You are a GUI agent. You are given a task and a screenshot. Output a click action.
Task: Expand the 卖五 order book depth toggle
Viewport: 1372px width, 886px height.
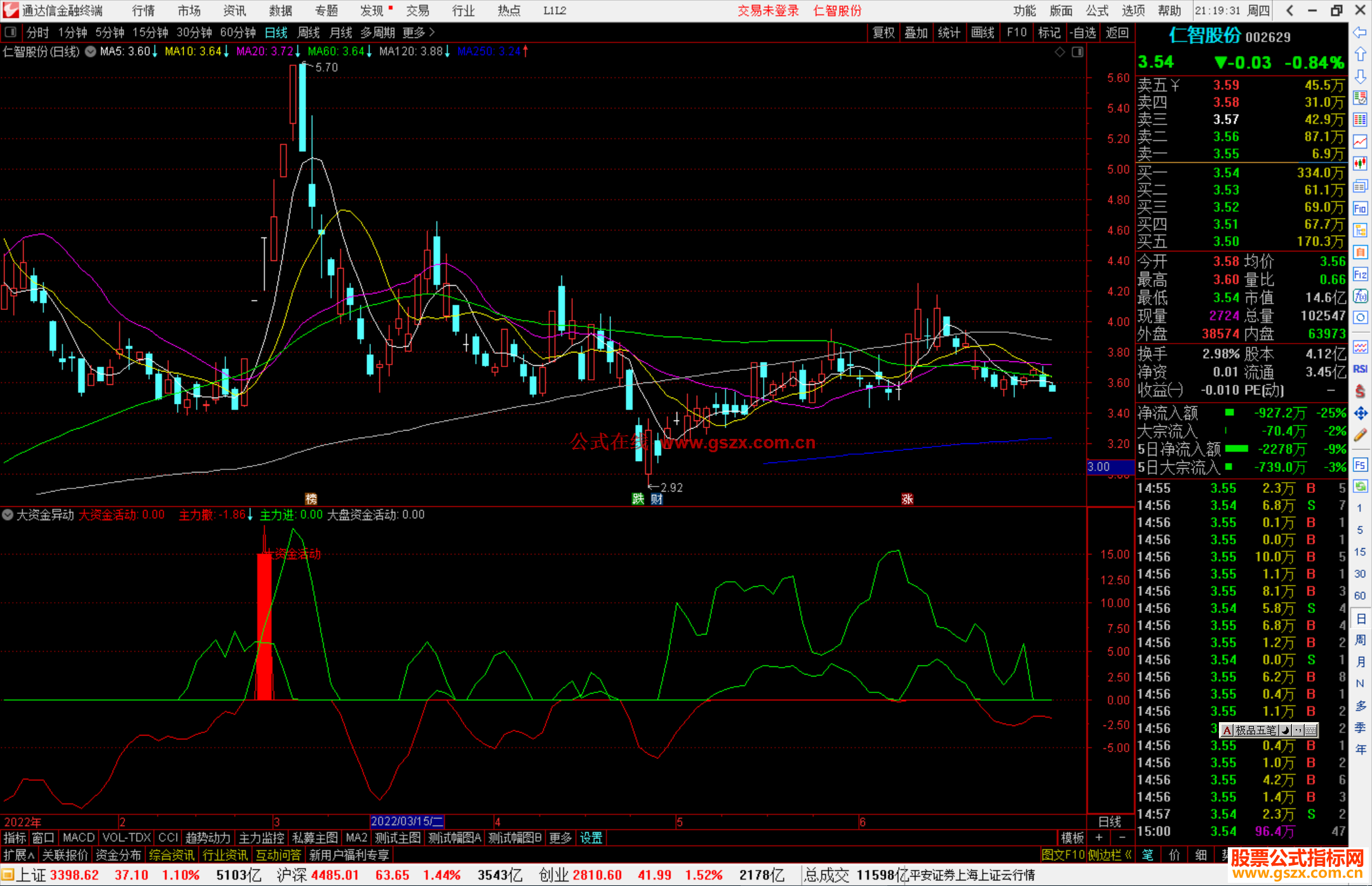tap(1175, 85)
